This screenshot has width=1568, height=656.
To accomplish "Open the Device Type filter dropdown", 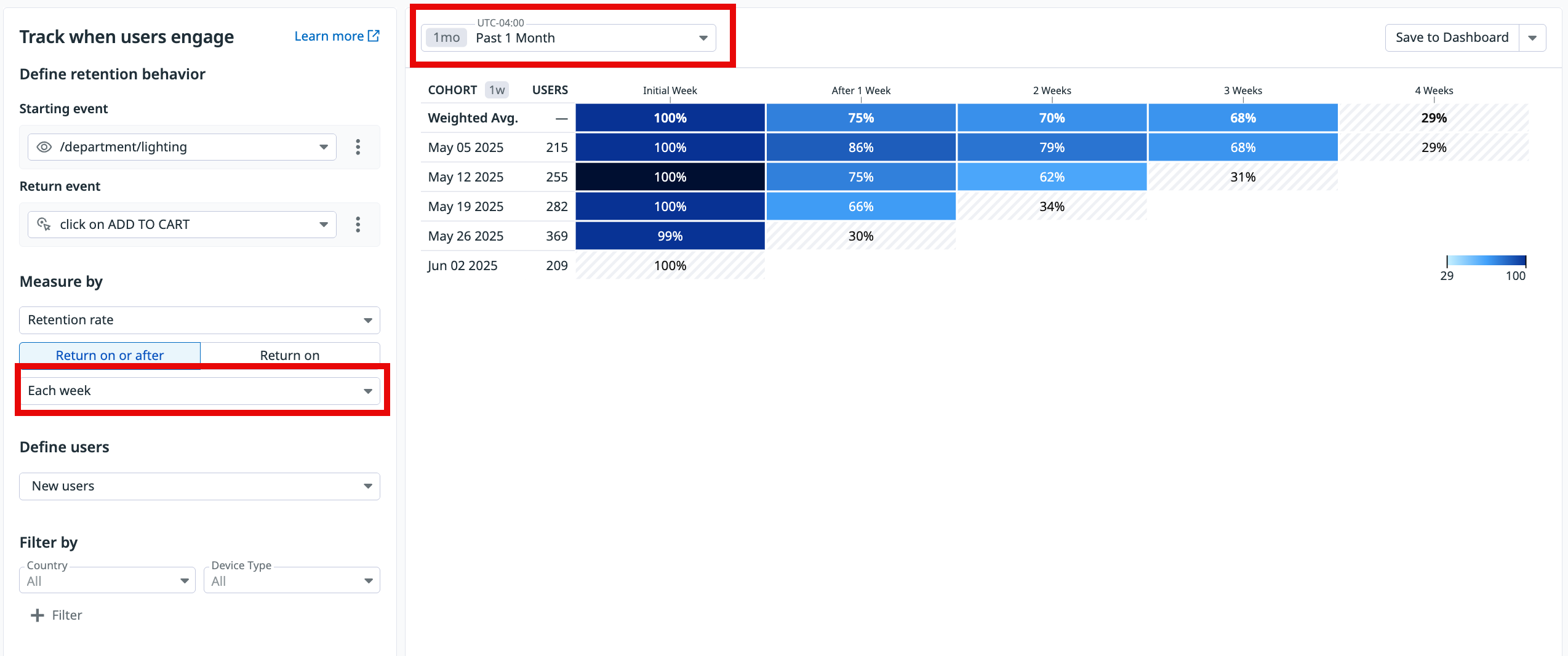I will [368, 581].
